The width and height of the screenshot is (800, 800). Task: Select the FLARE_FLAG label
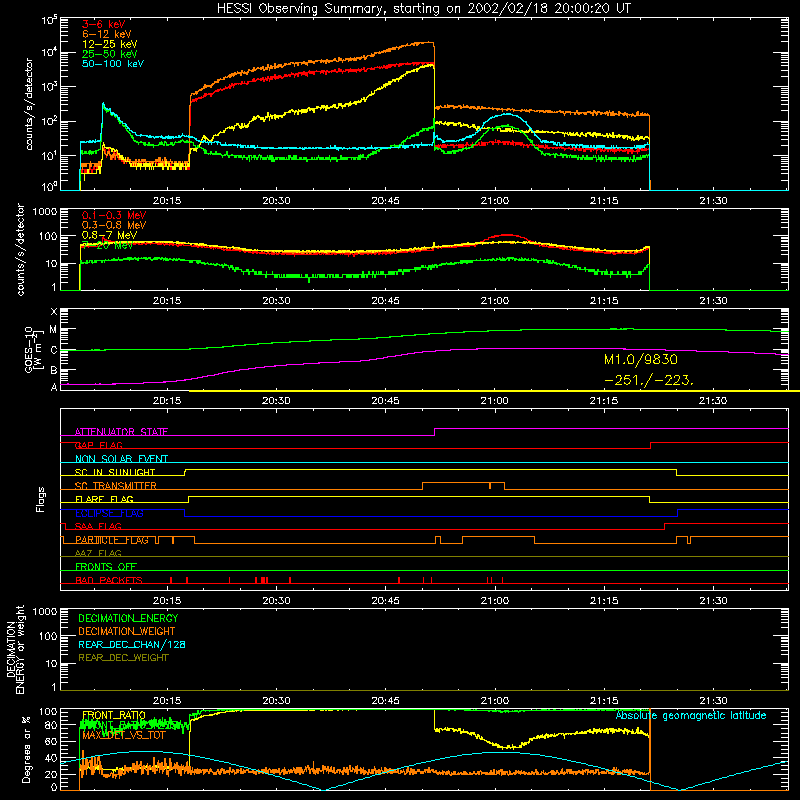pyautogui.click(x=104, y=499)
